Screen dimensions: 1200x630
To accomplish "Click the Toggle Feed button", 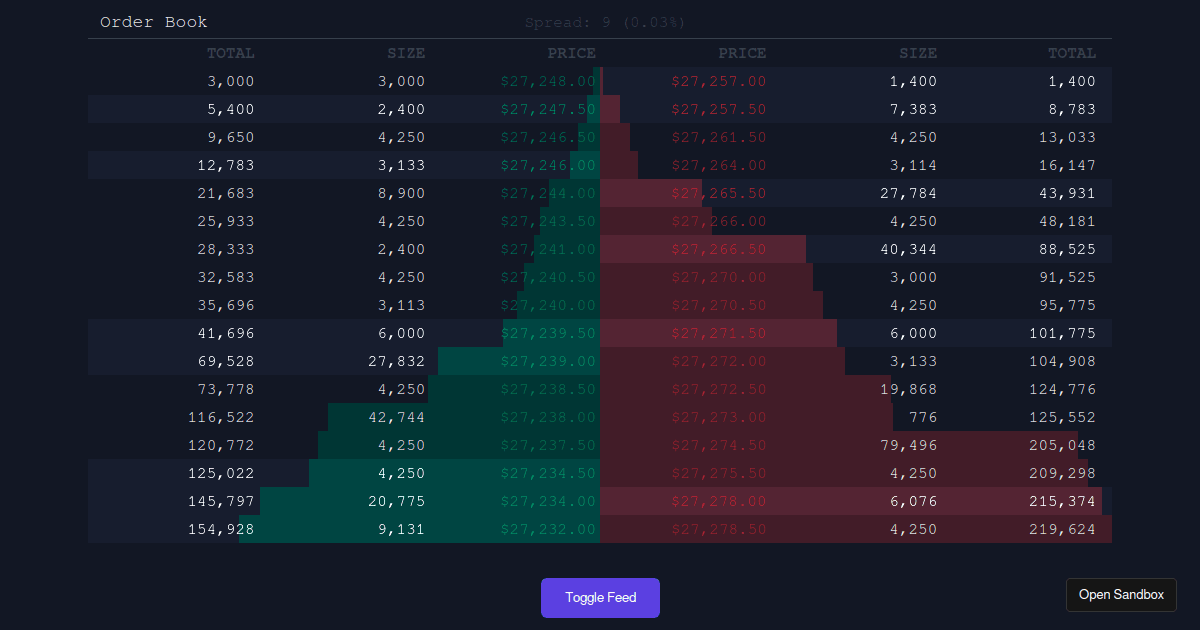I will (600, 598).
